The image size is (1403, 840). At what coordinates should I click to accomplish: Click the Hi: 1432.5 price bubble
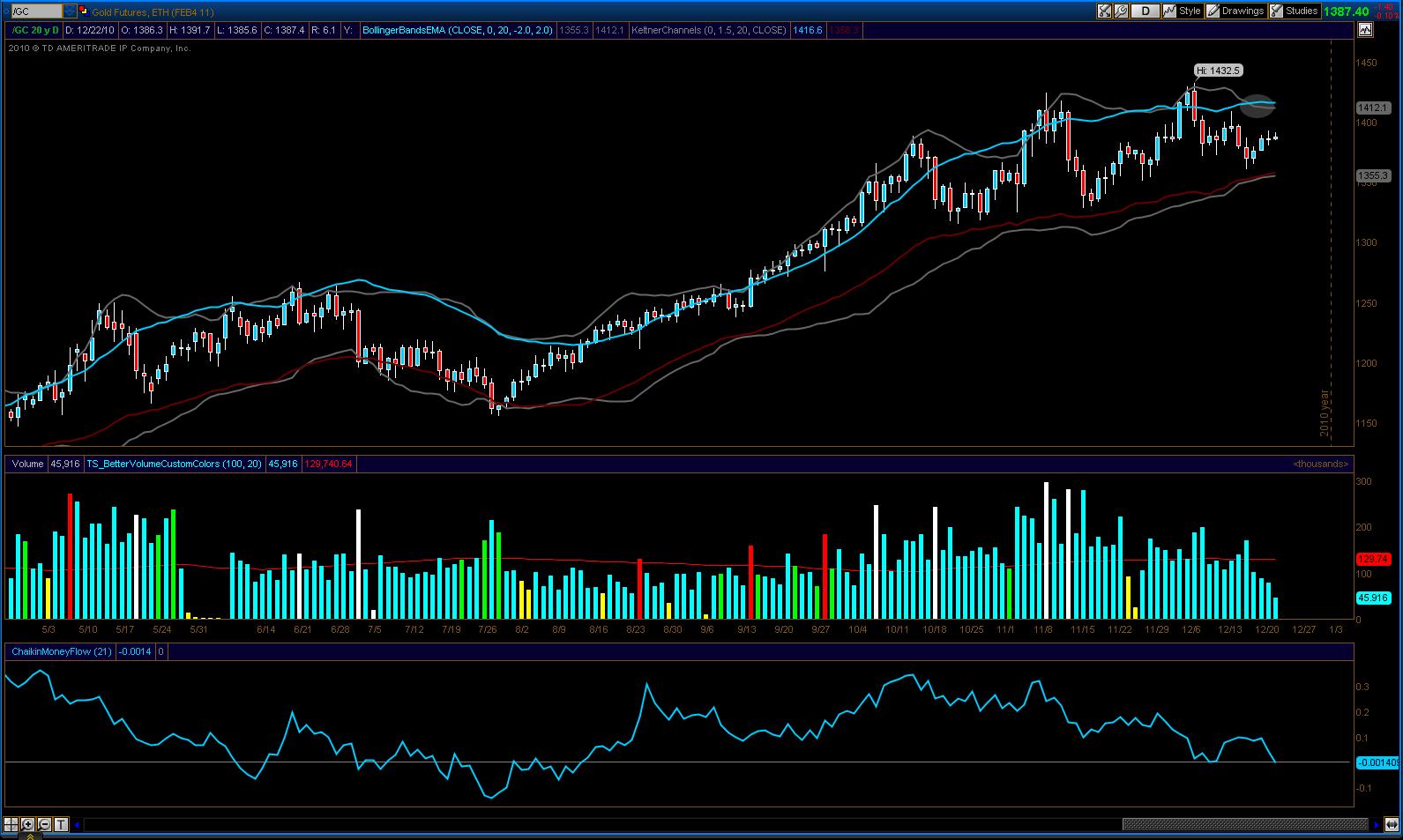[x=1220, y=71]
